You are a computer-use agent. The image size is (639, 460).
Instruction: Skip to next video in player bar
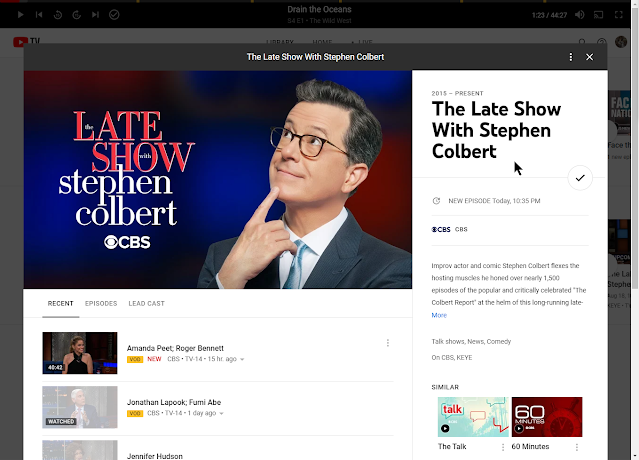(x=95, y=15)
